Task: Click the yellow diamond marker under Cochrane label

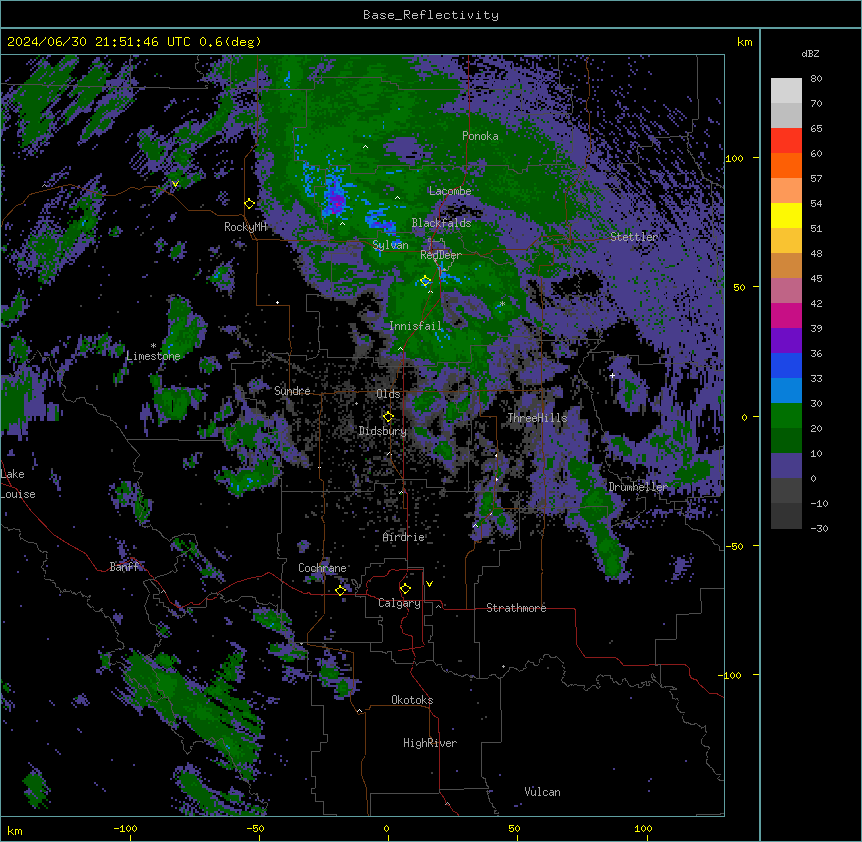Action: point(340,590)
